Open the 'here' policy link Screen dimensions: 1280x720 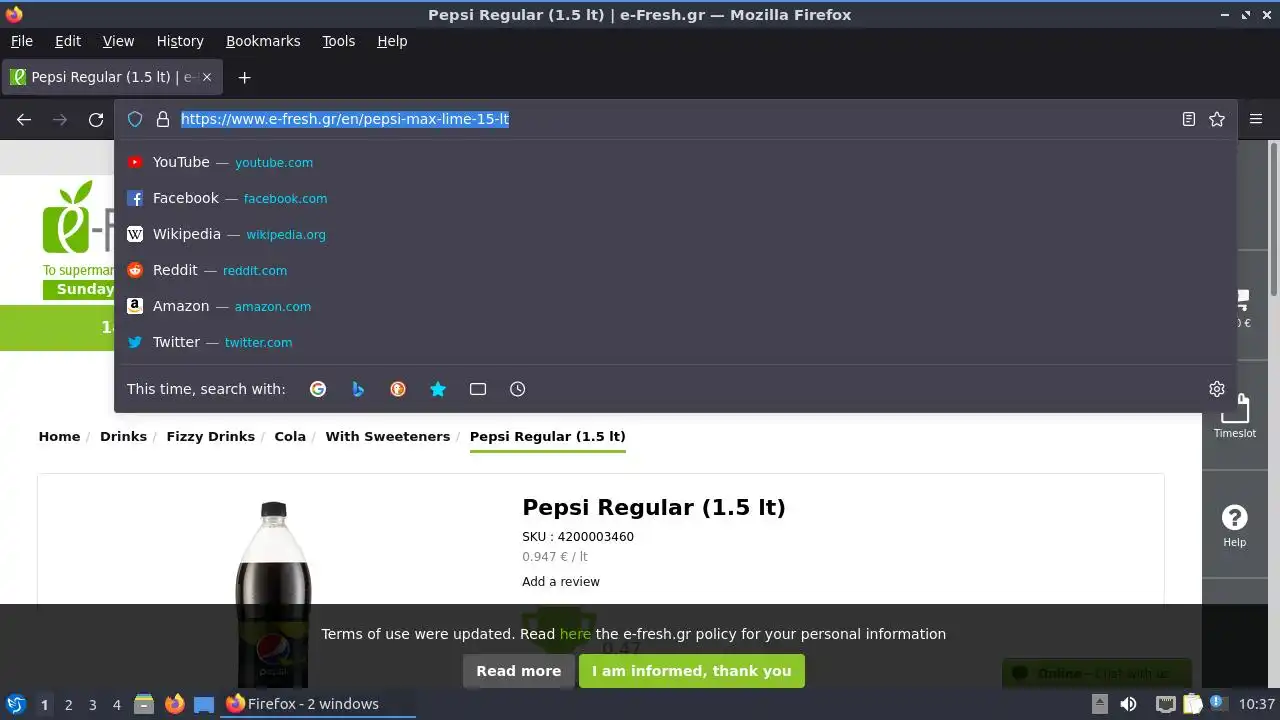[575, 634]
